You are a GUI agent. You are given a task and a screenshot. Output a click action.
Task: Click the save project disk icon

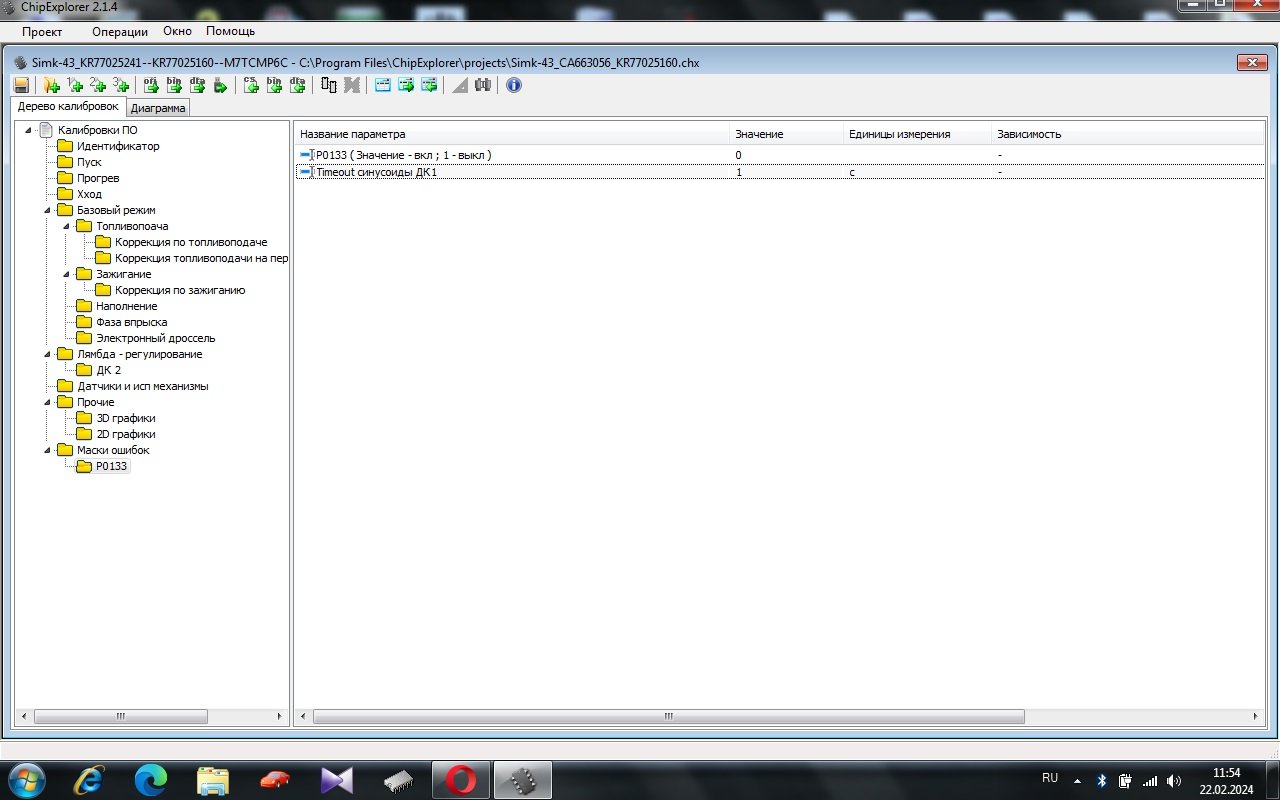point(22,86)
